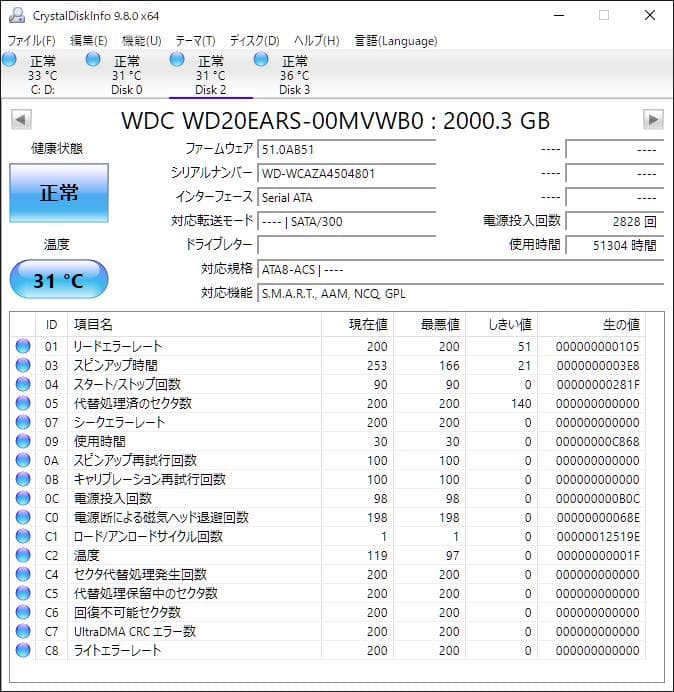Click the 対応機能 field S.M.A.R.T., AAM, NCQ, GPL
The width and height of the screenshot is (674, 692).
461,293
